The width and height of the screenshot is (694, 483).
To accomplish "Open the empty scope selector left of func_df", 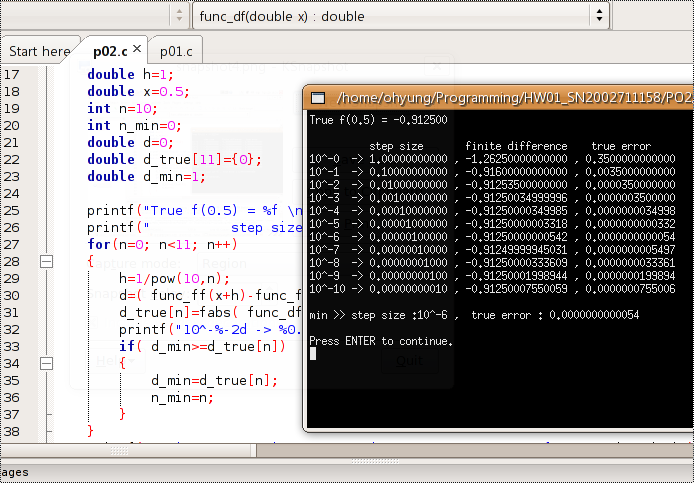I will click(94, 15).
